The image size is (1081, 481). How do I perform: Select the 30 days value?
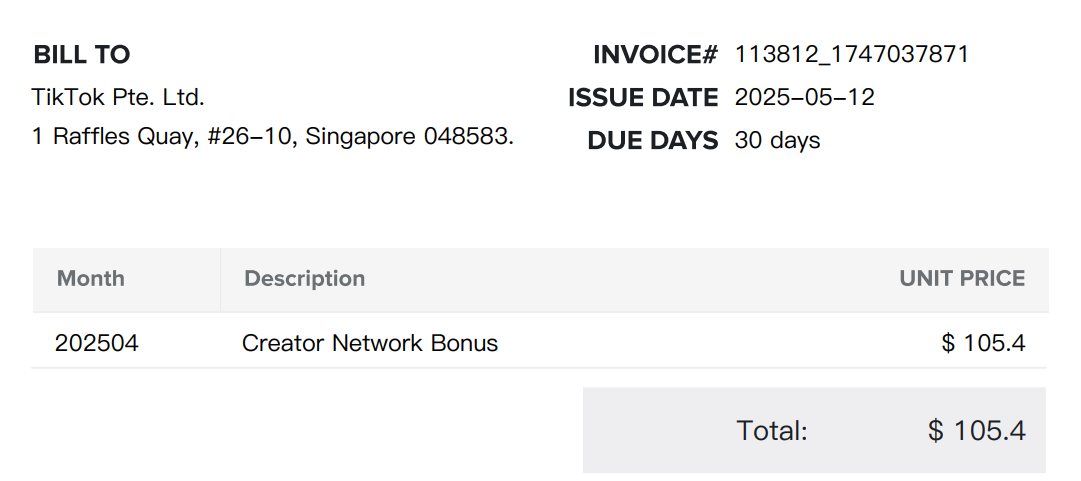[x=778, y=141]
